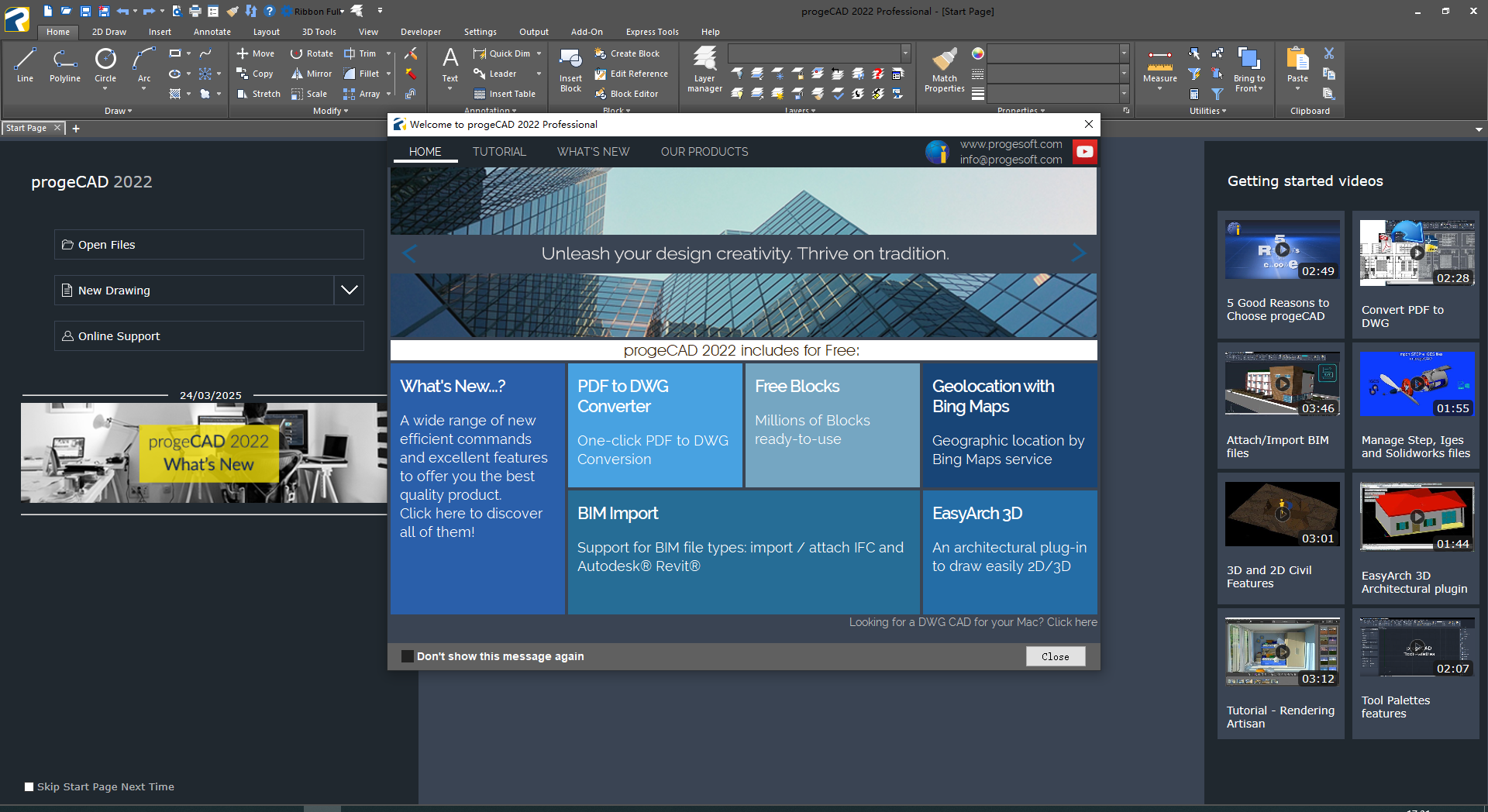Check Don't show this message again
Image resolution: width=1488 pixels, height=812 pixels.
point(408,656)
